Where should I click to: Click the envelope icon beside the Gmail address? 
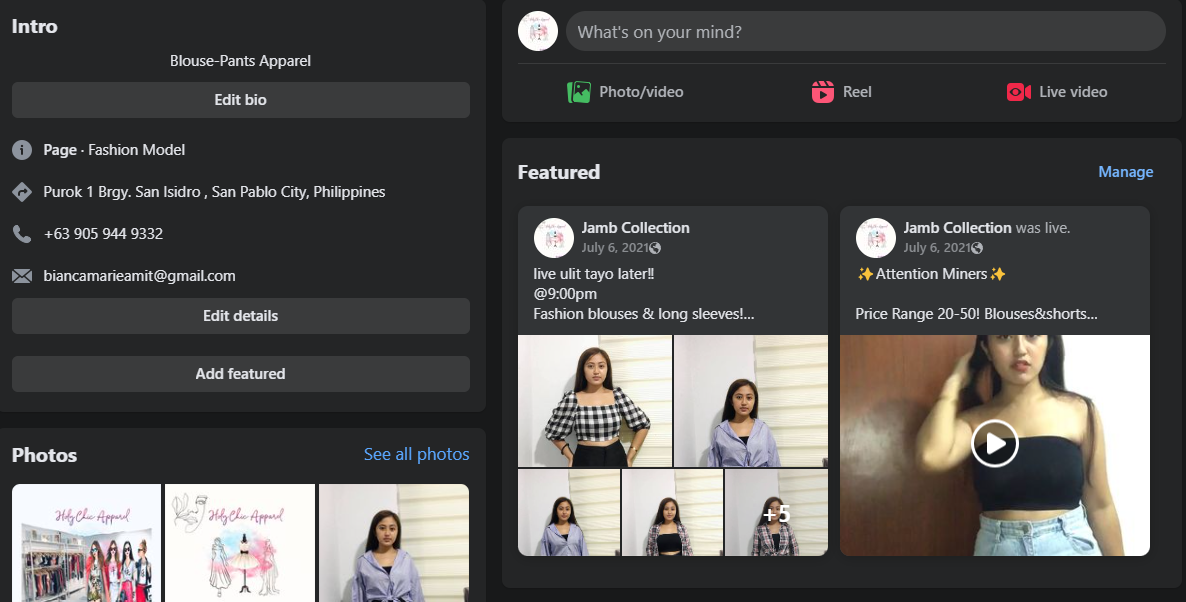[22, 276]
